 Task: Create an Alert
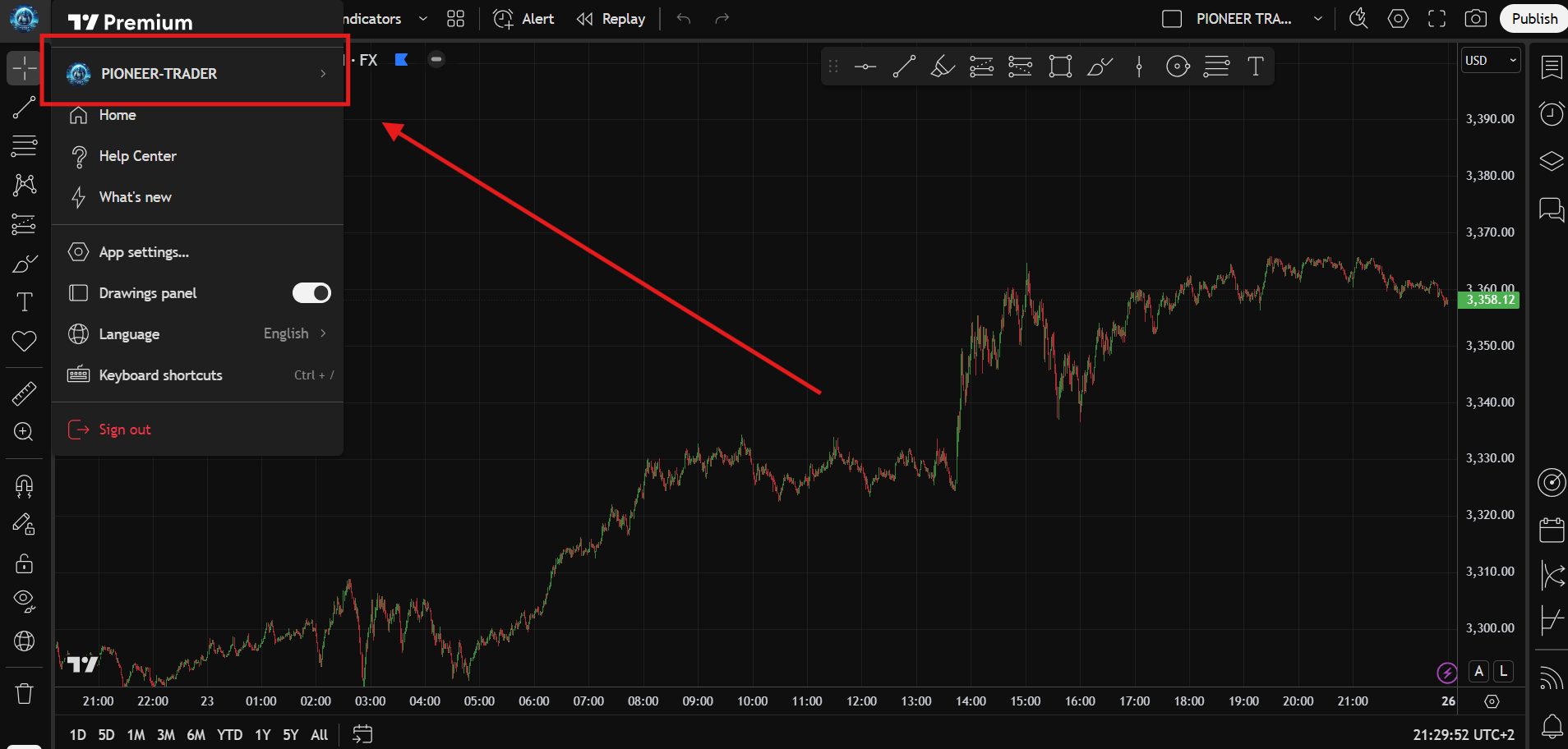click(523, 19)
